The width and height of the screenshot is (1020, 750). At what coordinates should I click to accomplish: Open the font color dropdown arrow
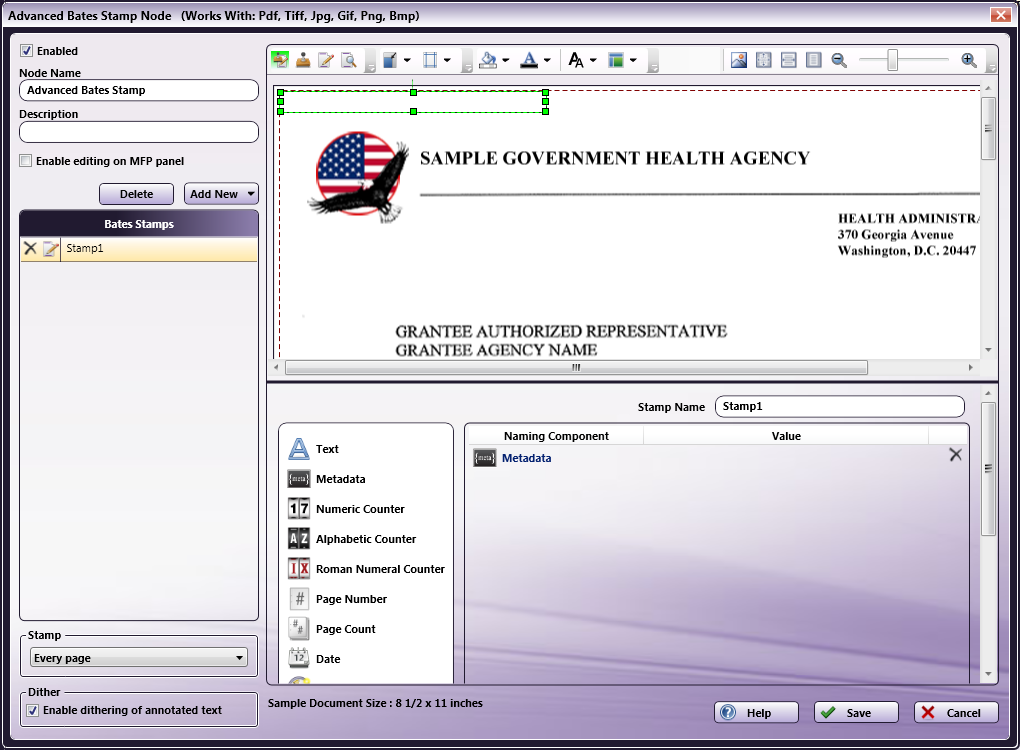coord(547,60)
